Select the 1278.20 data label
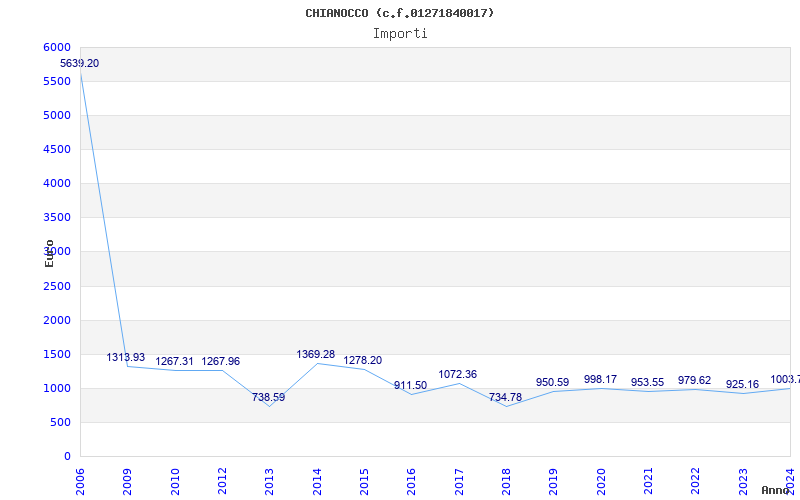The width and height of the screenshot is (800, 500). 363,360
